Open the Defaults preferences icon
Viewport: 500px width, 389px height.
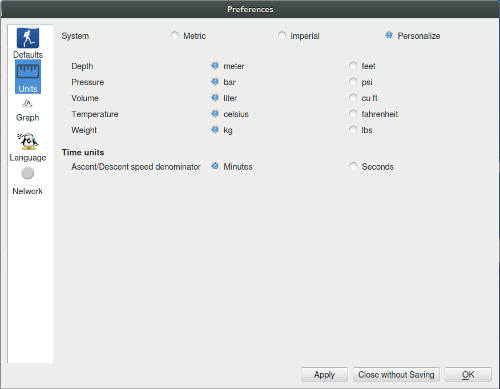coord(28,43)
